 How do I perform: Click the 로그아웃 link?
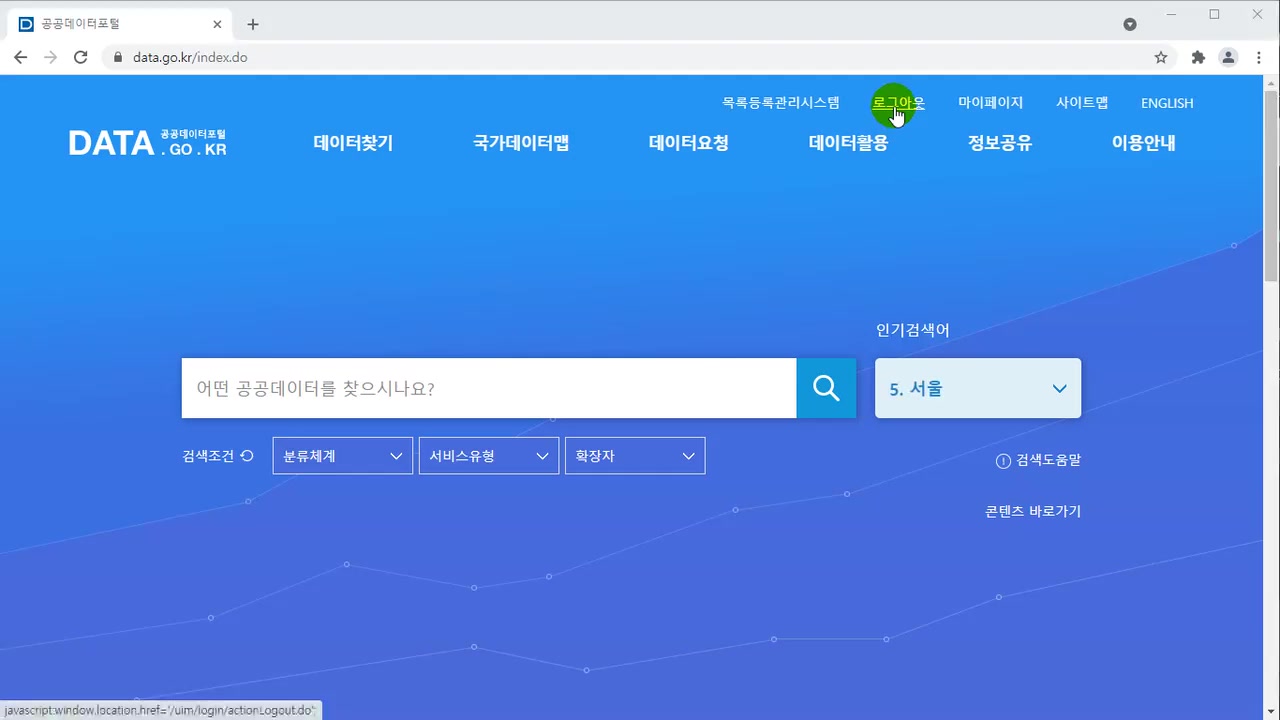tap(897, 103)
